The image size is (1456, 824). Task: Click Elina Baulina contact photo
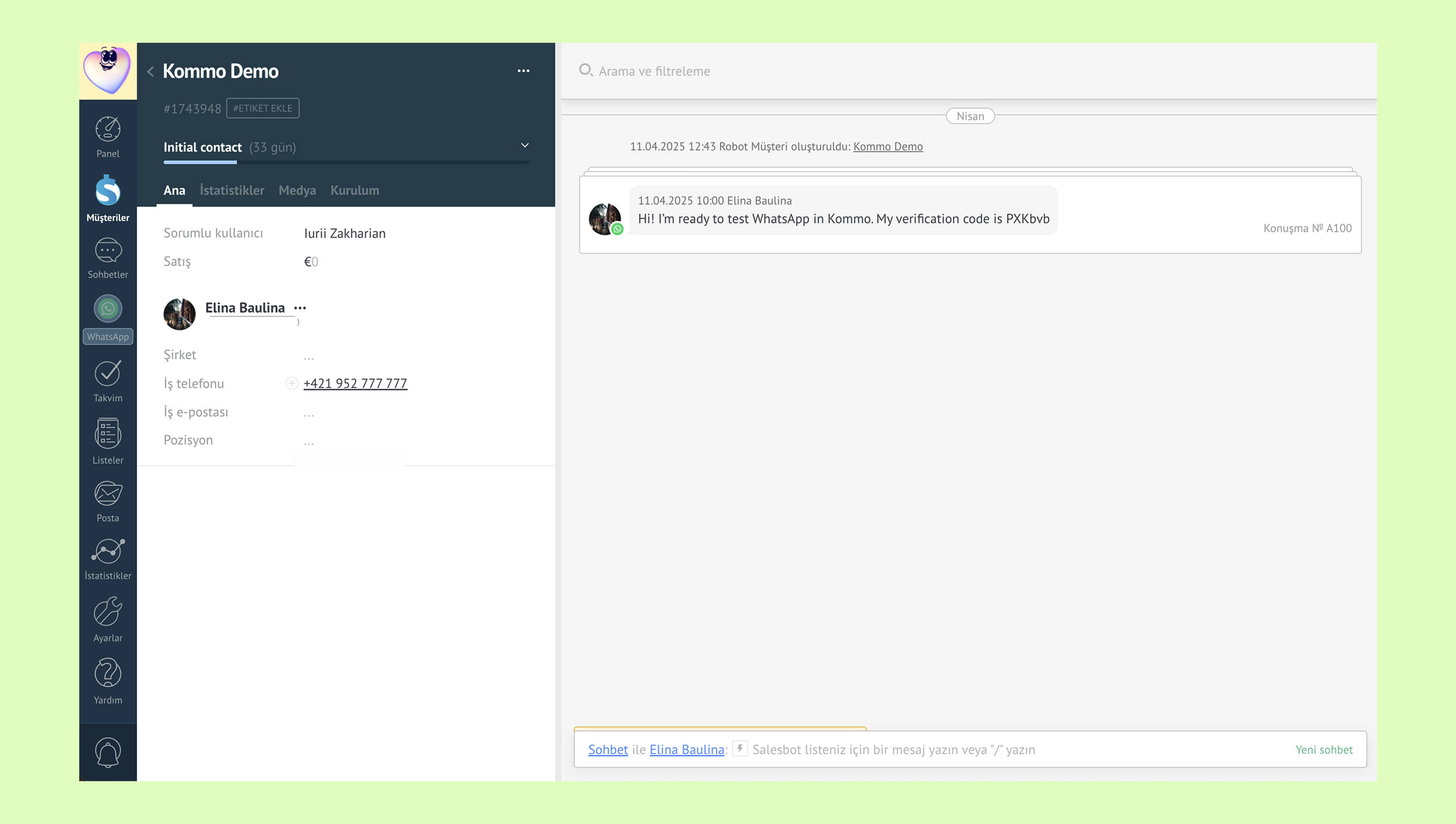click(179, 314)
